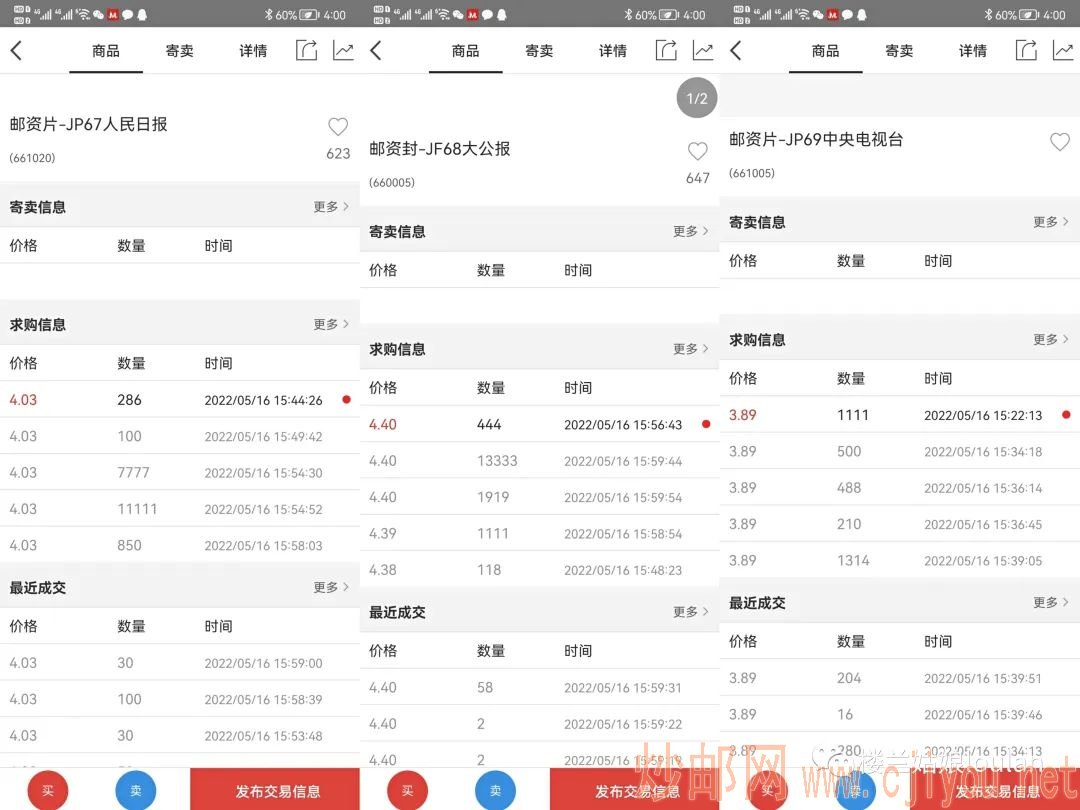This screenshot has width=1080, height=810.
Task: Select 寄卖 tab on JF68大公报 screen
Action: tap(539, 51)
